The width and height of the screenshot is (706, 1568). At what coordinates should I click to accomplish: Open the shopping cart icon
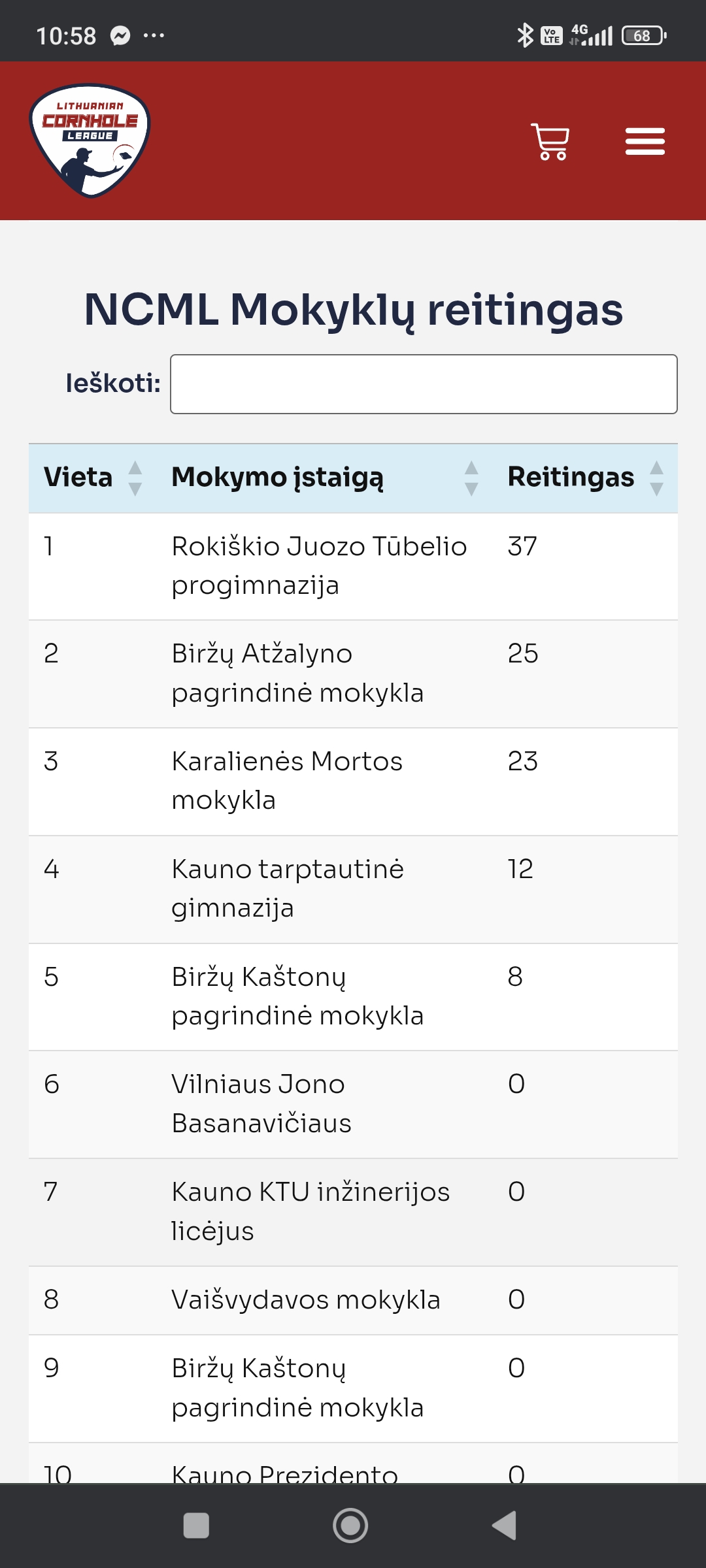[x=550, y=142]
